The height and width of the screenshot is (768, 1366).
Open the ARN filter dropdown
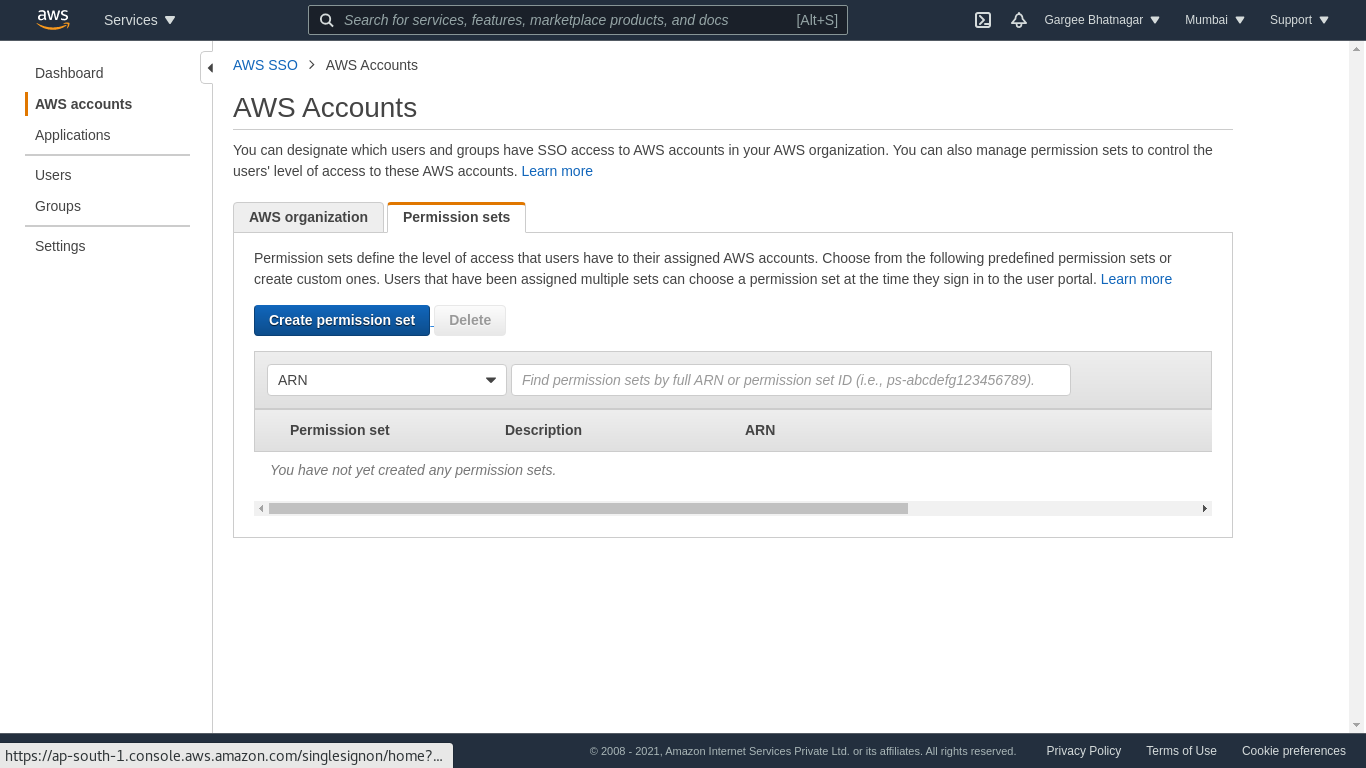click(x=387, y=380)
